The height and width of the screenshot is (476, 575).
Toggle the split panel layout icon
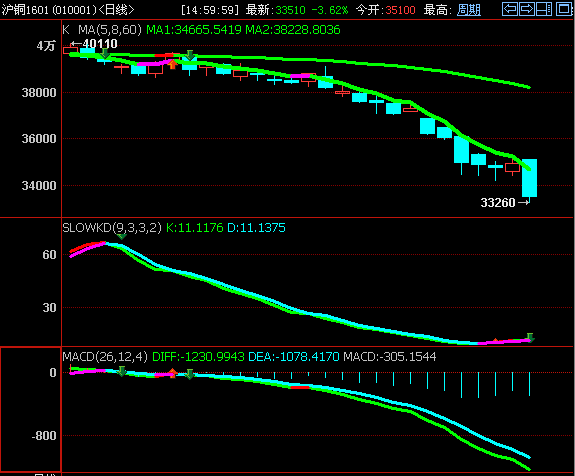[x=544, y=8]
